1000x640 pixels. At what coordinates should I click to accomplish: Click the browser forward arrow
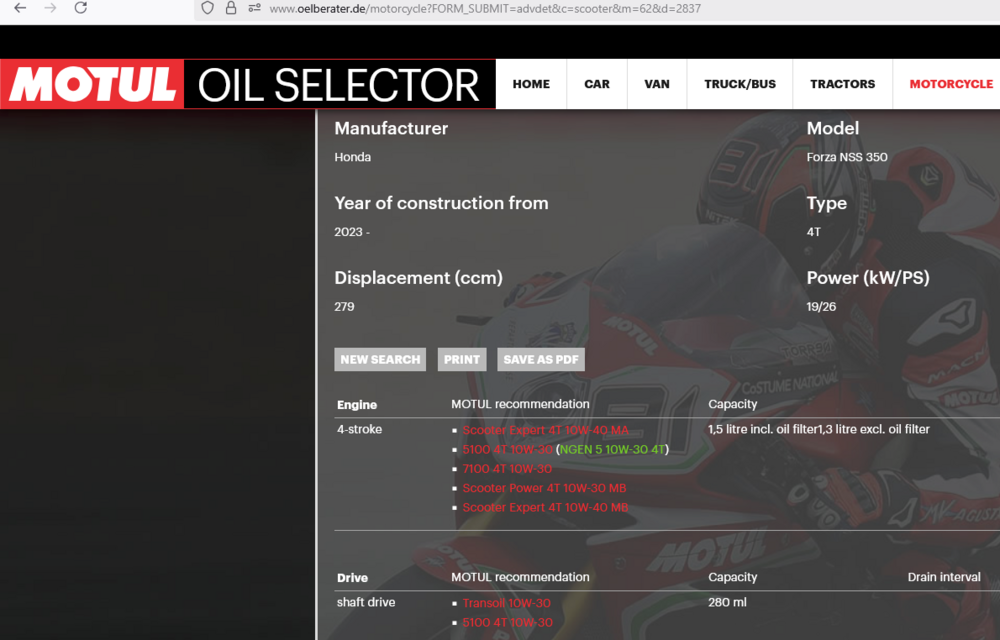tap(50, 8)
